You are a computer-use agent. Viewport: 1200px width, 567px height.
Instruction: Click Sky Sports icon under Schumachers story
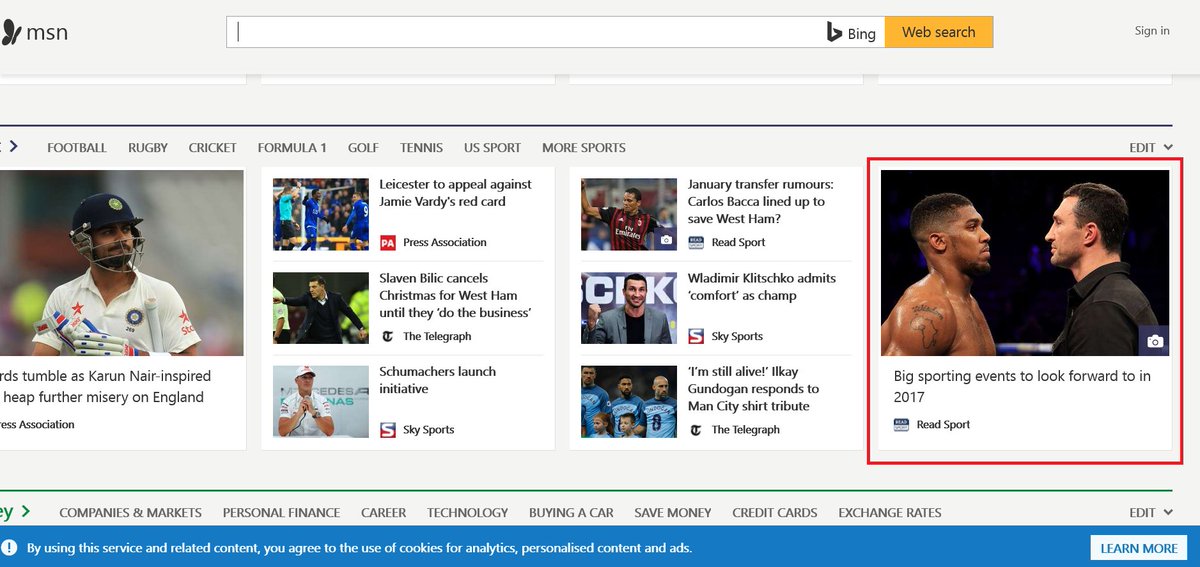pyautogui.click(x=388, y=430)
